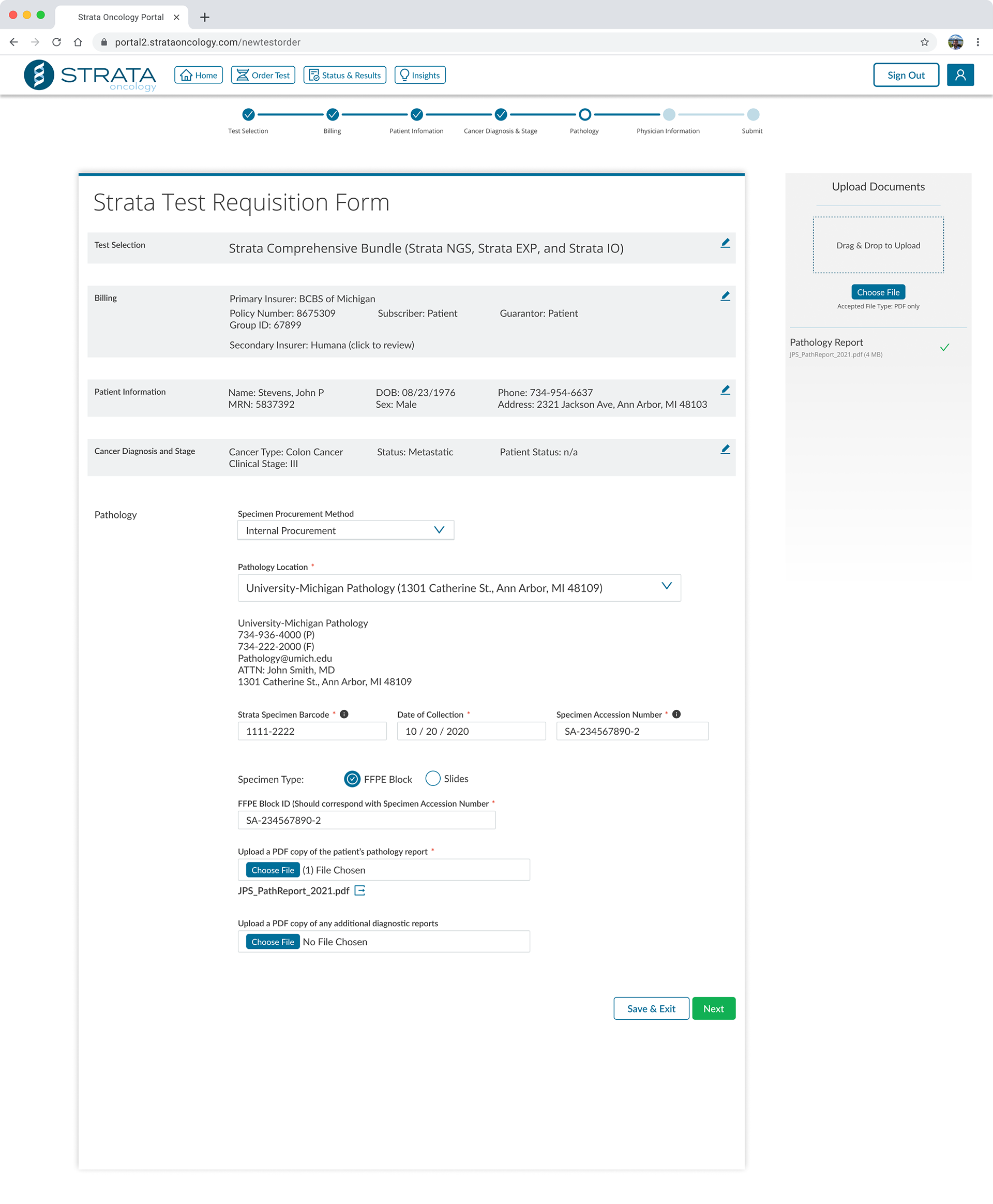
Task: Open the user profile icon button
Action: pyautogui.click(x=960, y=75)
